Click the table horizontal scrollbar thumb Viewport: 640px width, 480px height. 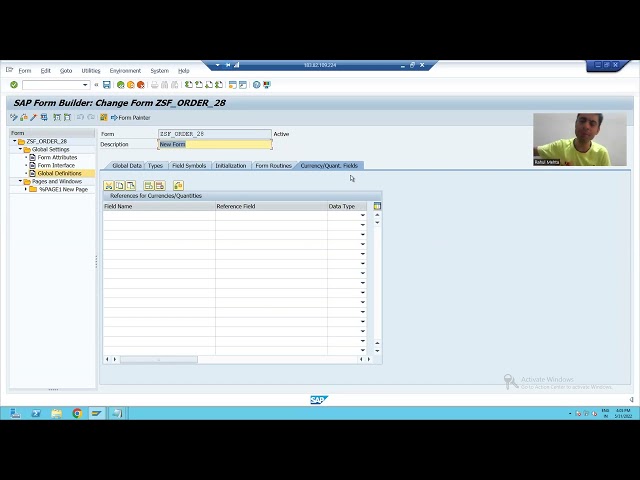coord(159,360)
